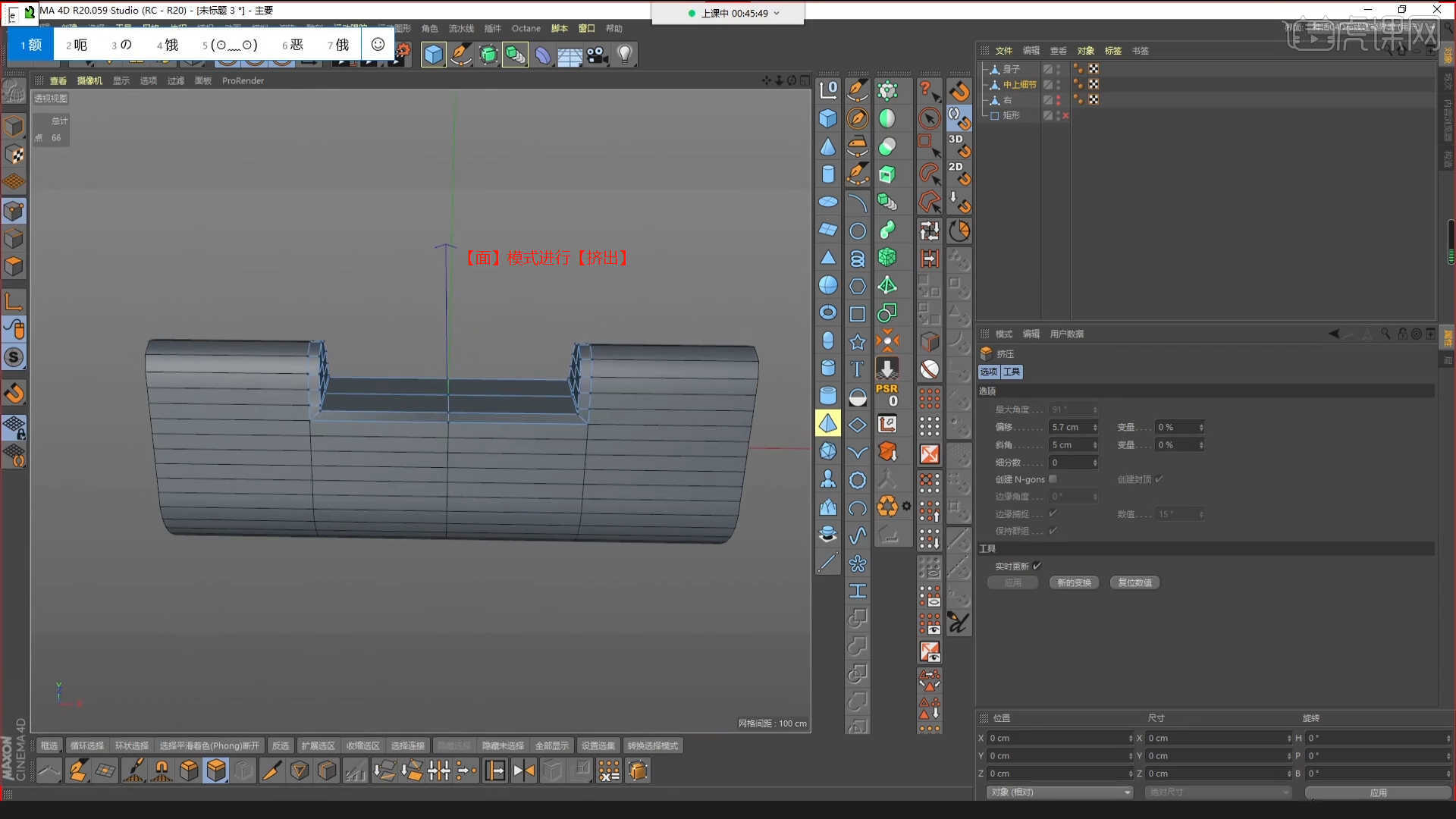Toggle the 创建封顶 checkbox
This screenshot has height=819, width=1456.
pyautogui.click(x=1159, y=479)
